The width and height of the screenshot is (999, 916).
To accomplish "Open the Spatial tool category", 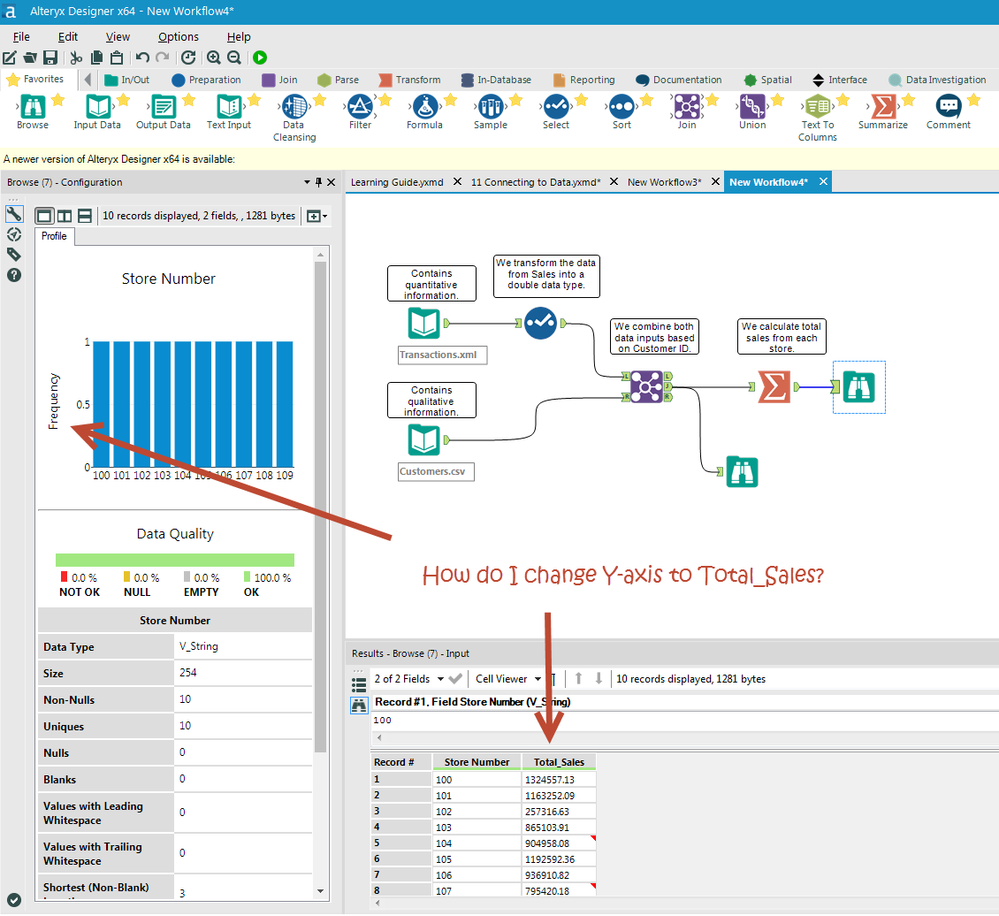I will coord(768,80).
